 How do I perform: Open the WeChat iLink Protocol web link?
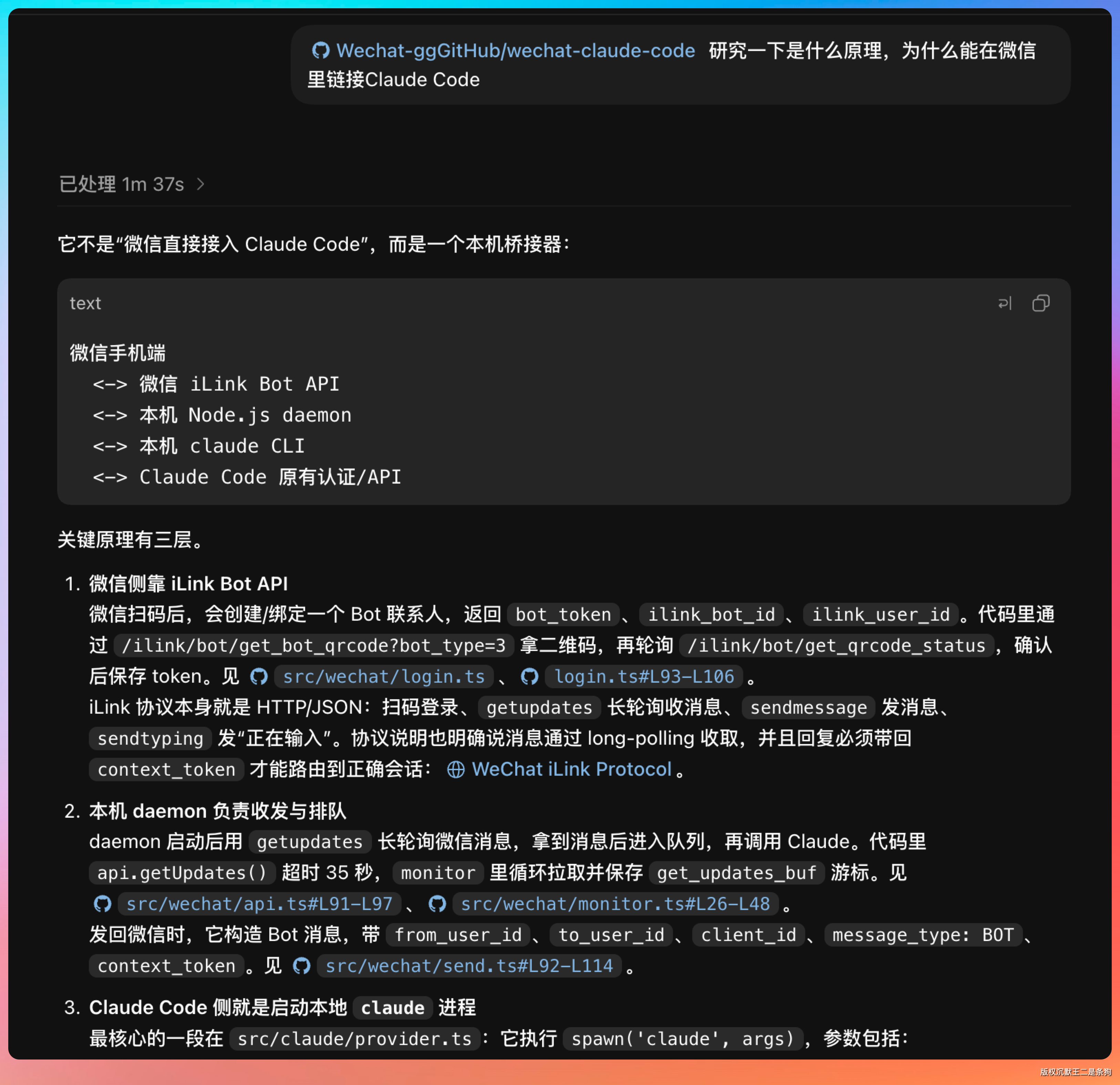click(560, 769)
